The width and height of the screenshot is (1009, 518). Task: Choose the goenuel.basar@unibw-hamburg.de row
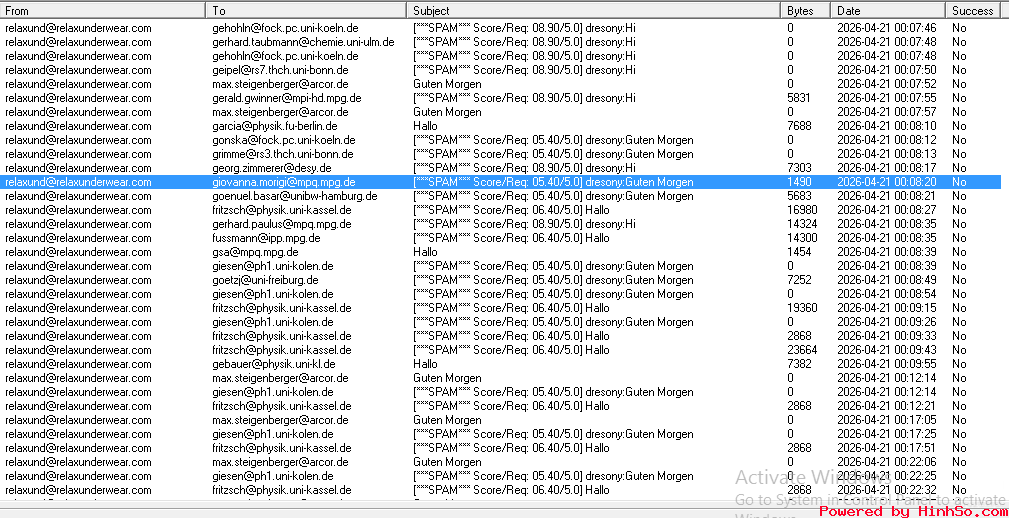point(294,196)
